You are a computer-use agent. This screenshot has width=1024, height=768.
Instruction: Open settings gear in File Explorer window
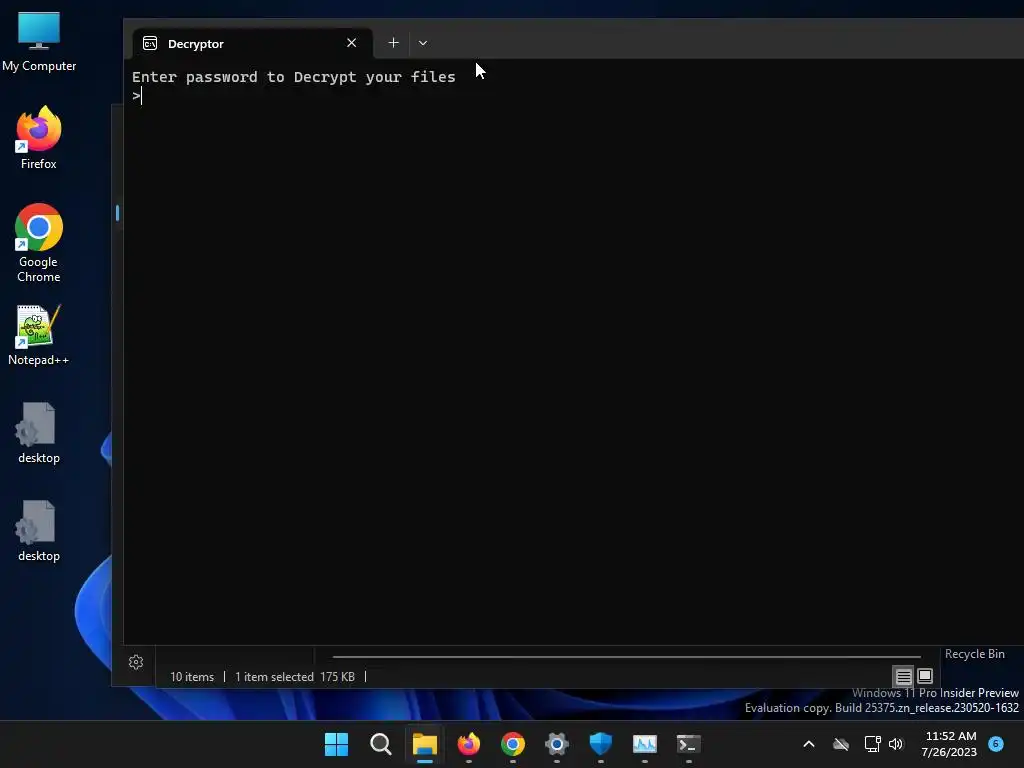pos(136,662)
